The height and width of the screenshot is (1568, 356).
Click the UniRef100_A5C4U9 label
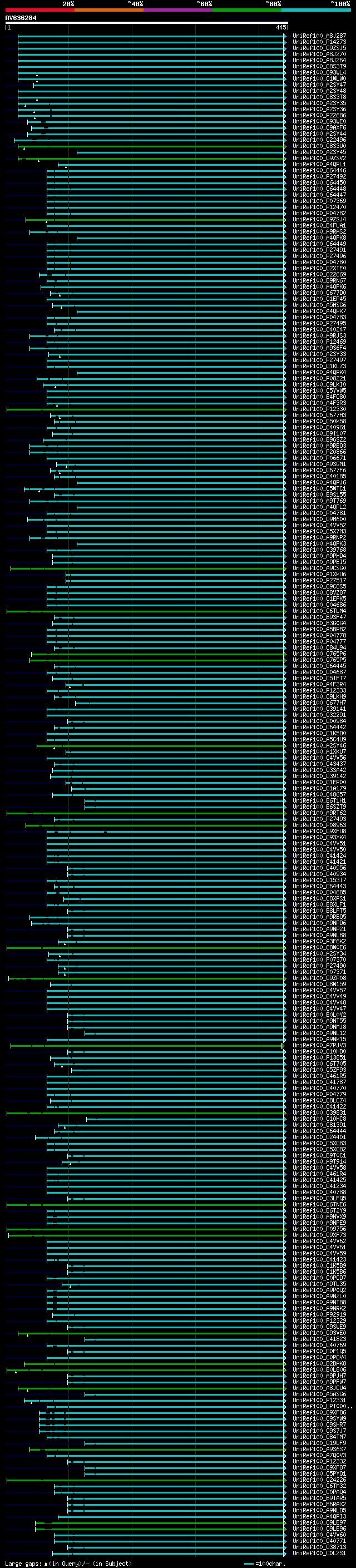(319, 740)
